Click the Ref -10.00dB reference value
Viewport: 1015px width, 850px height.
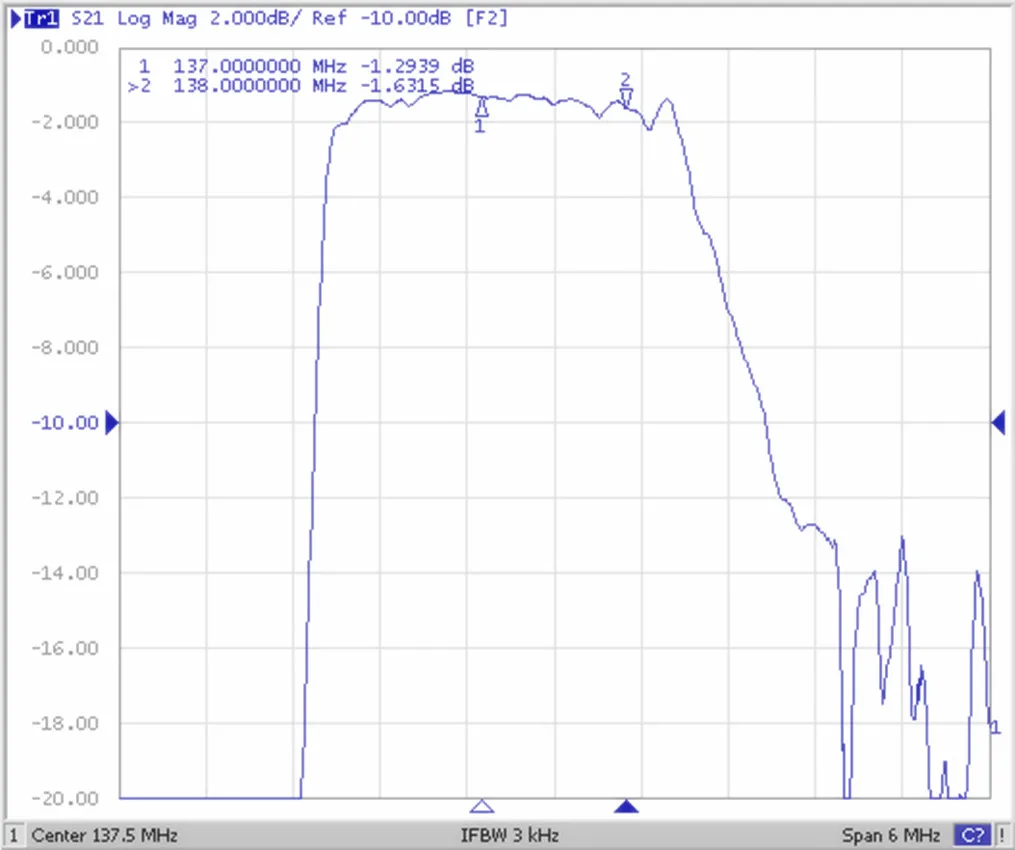coord(381,18)
